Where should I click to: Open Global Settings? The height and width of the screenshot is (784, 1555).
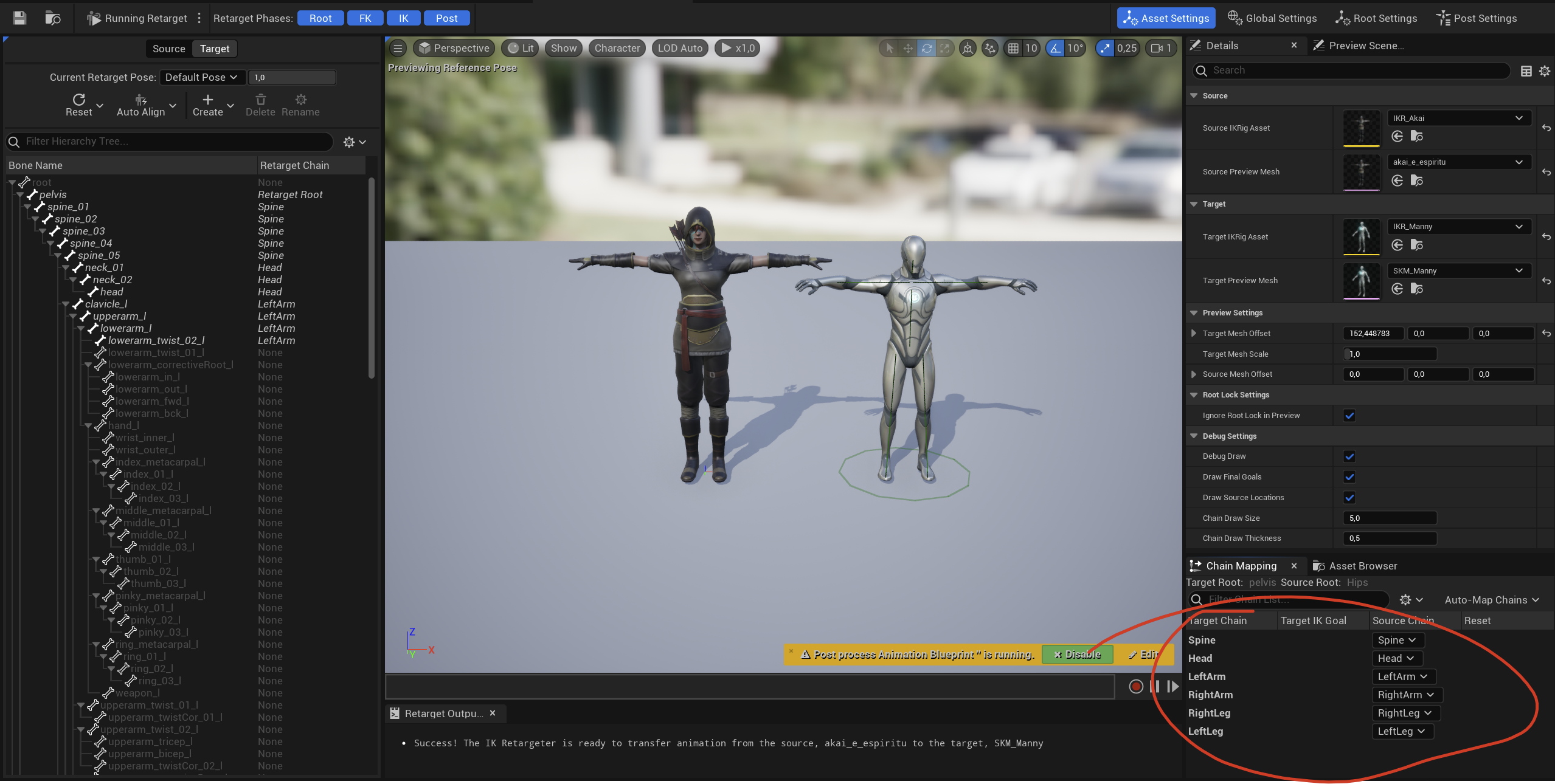point(1272,18)
